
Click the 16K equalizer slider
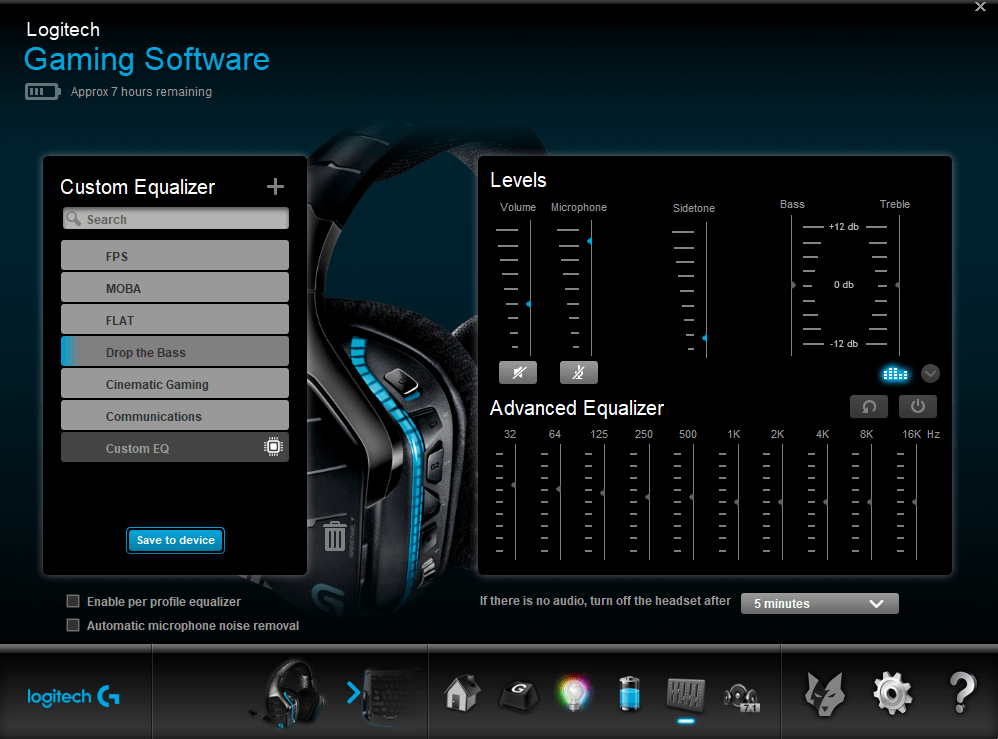click(916, 503)
